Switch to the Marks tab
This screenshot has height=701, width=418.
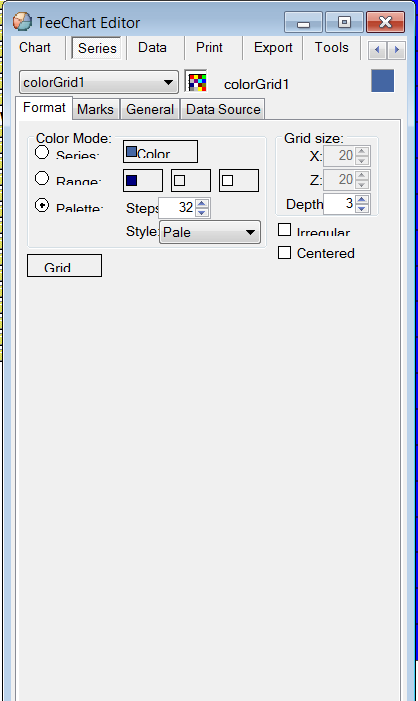95,109
